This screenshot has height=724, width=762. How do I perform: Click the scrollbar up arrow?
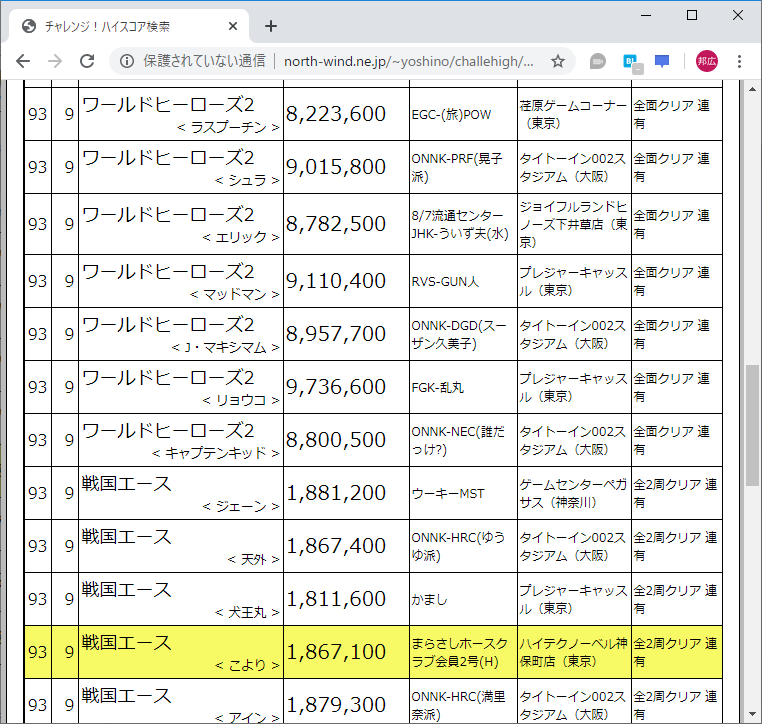pyautogui.click(x=752, y=89)
